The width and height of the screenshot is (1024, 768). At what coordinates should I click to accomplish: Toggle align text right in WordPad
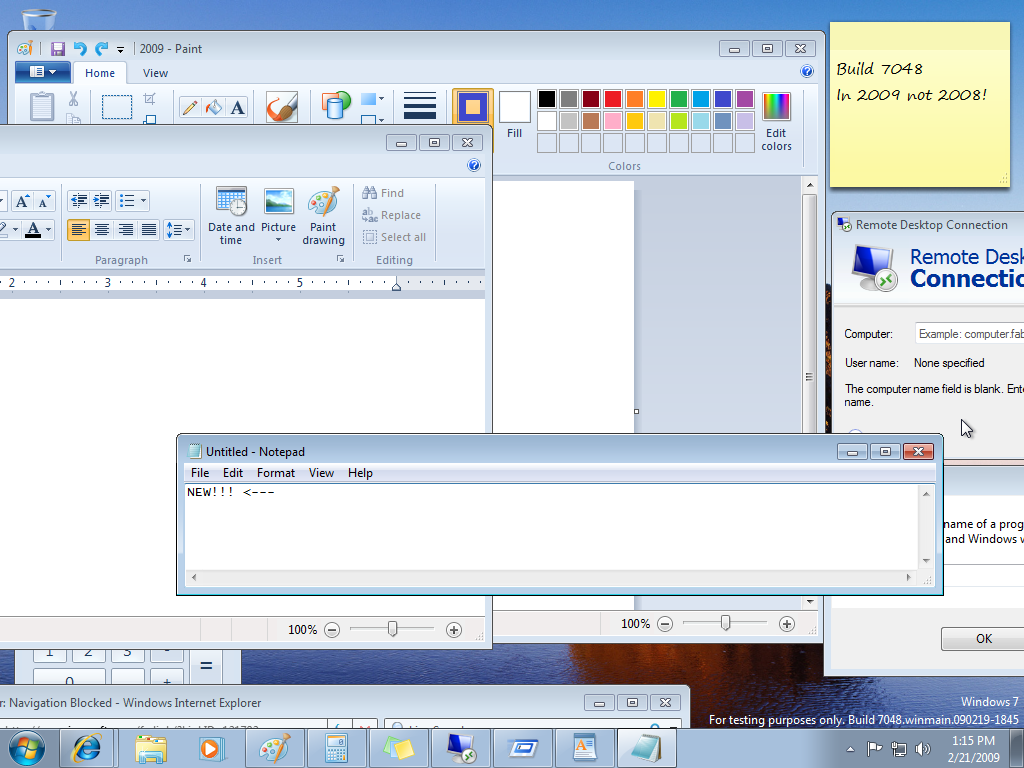125,230
